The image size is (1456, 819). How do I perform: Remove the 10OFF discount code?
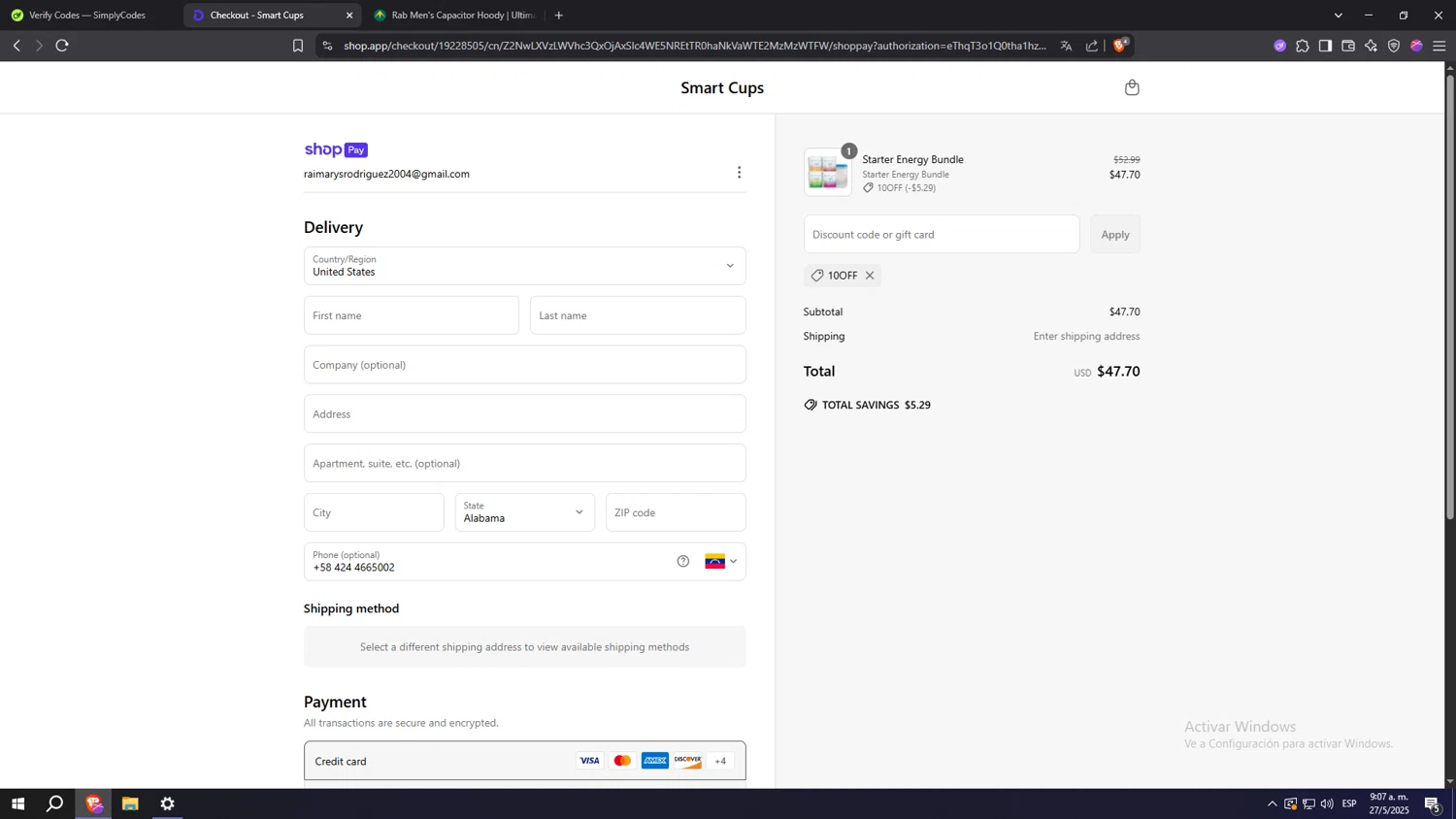click(870, 276)
